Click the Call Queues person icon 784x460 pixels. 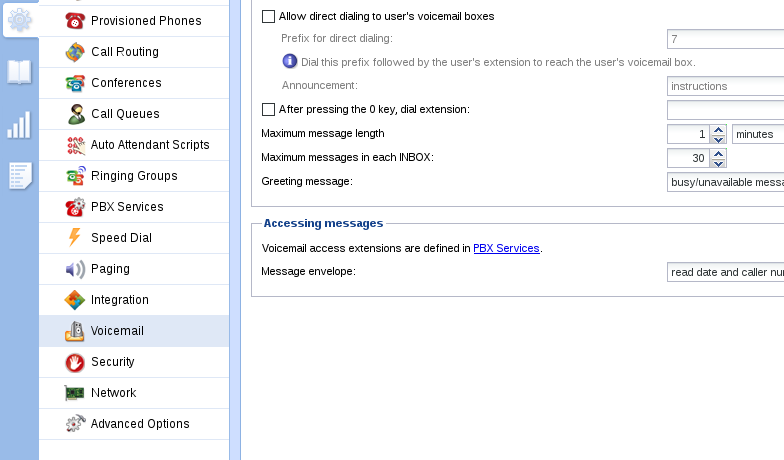pos(75,114)
